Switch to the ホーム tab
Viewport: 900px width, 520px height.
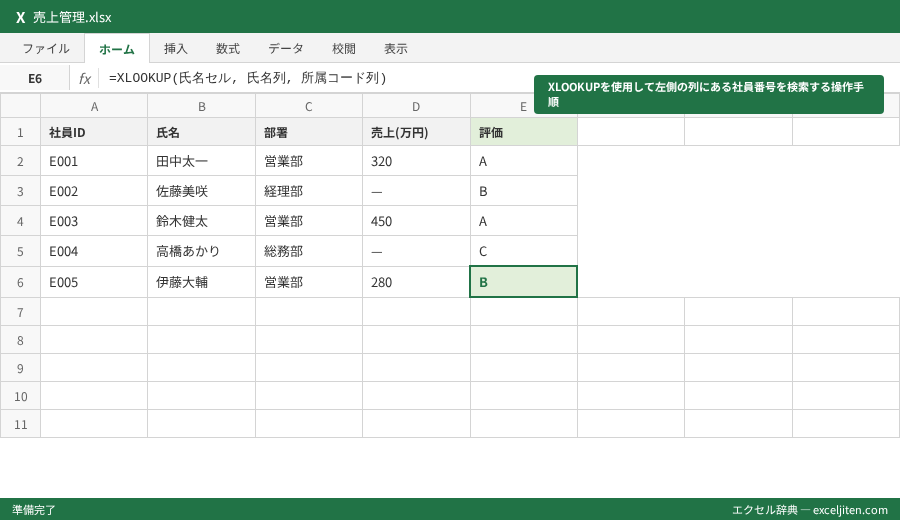pos(117,49)
